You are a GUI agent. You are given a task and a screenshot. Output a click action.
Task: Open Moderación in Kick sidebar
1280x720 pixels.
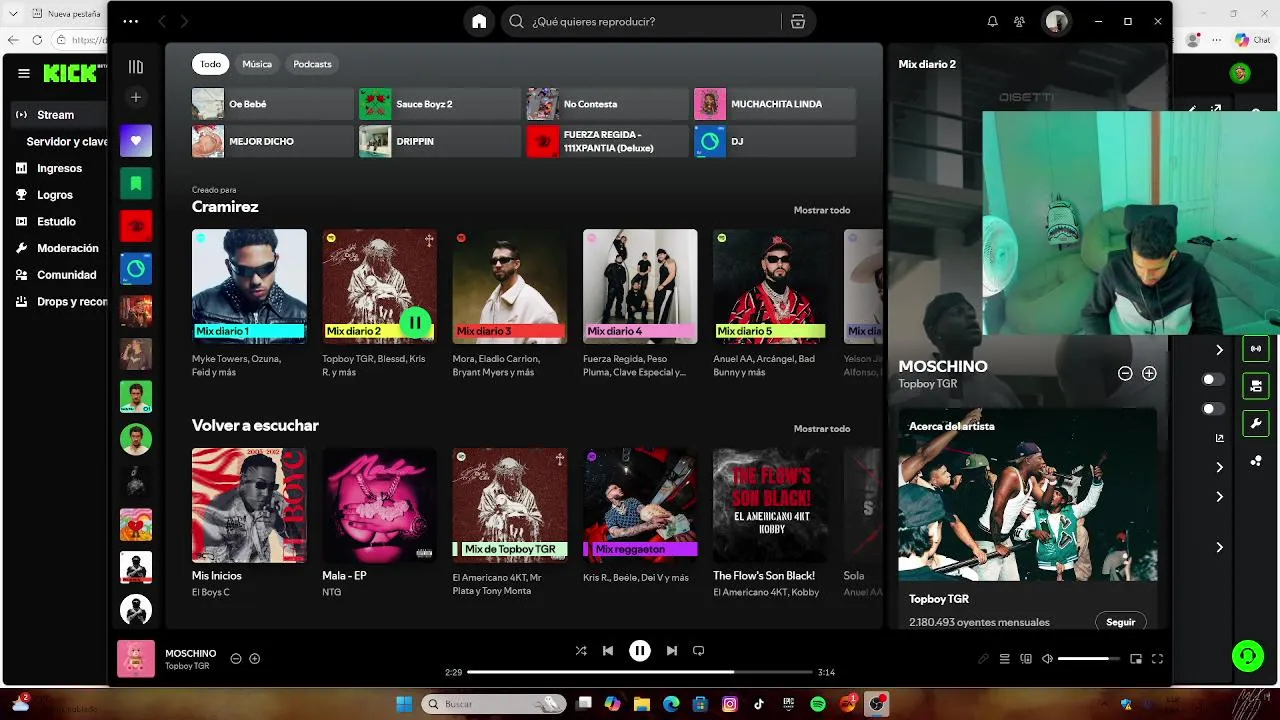tap(59, 248)
